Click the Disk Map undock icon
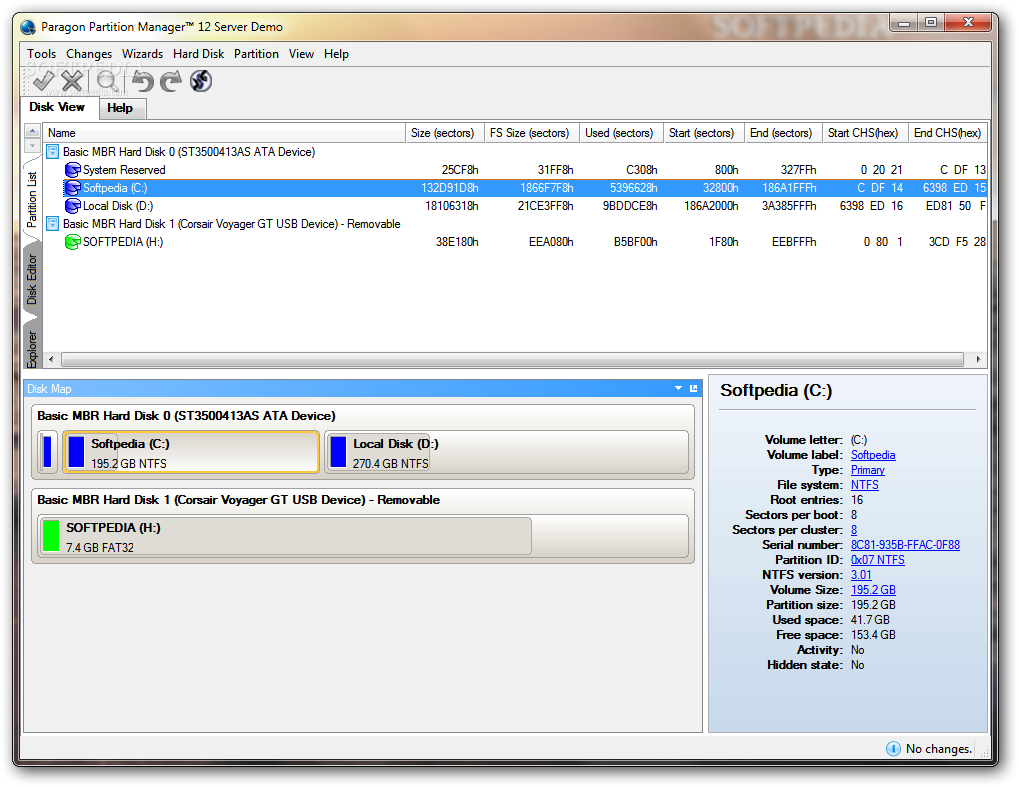1019x787 pixels. tap(693, 388)
